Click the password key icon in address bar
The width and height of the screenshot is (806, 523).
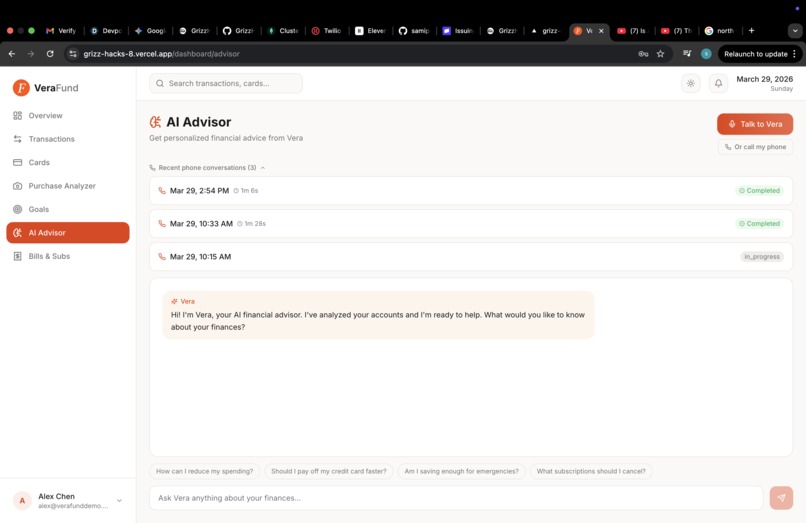643,53
